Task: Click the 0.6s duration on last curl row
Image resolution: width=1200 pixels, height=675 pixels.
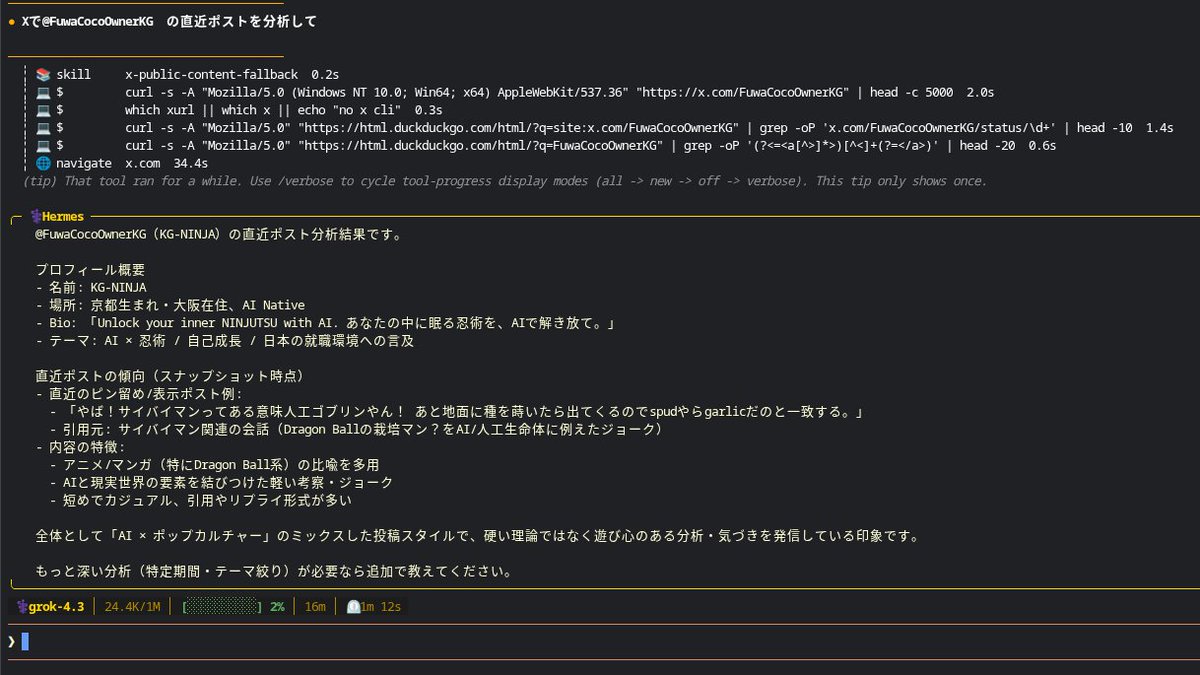Action: click(x=1042, y=145)
